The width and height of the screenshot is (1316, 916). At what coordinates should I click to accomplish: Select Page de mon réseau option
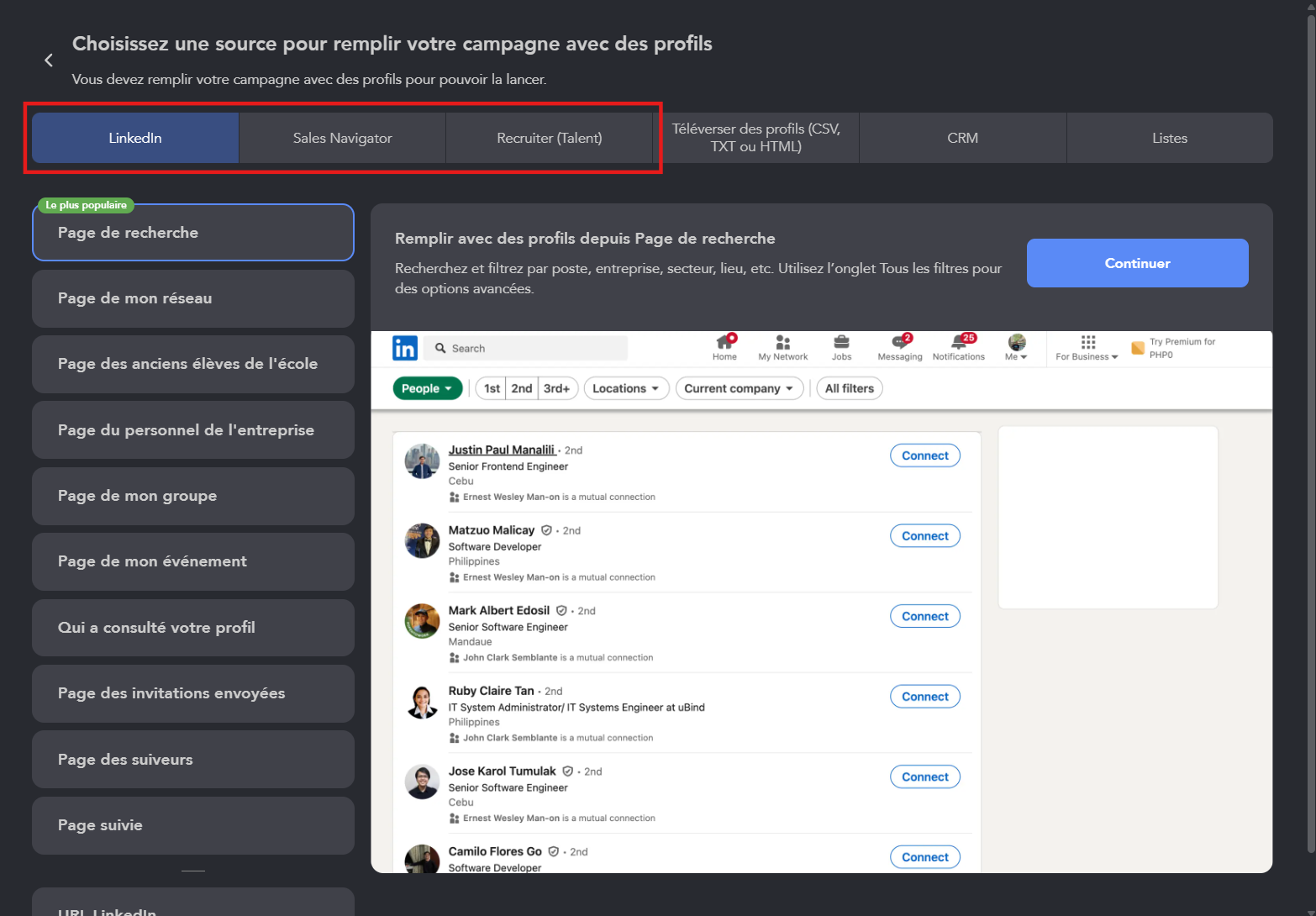tap(193, 298)
